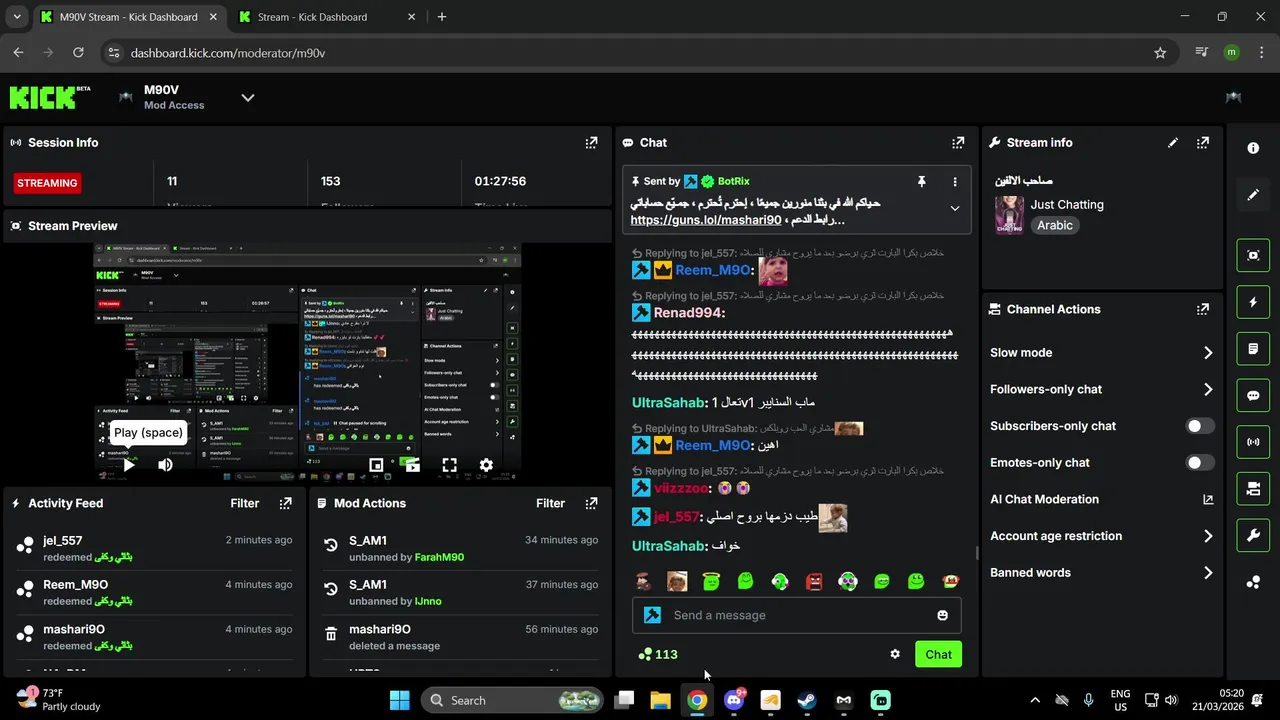Screen dimensions: 1280x720
Task: Open Mod Actions Filter
Action: pos(551,504)
